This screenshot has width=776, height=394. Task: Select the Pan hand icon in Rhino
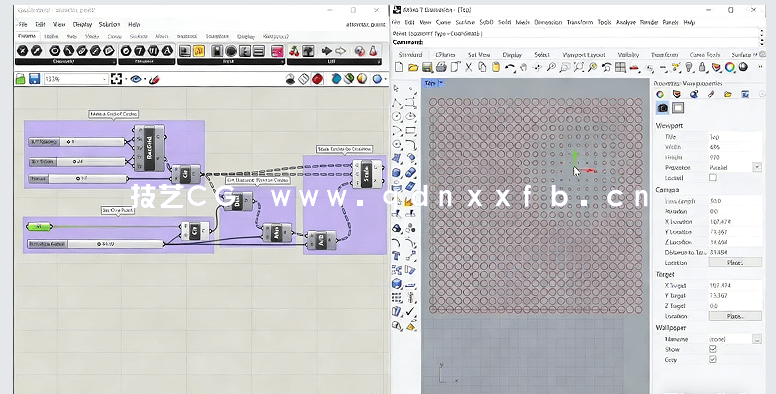(x=524, y=67)
